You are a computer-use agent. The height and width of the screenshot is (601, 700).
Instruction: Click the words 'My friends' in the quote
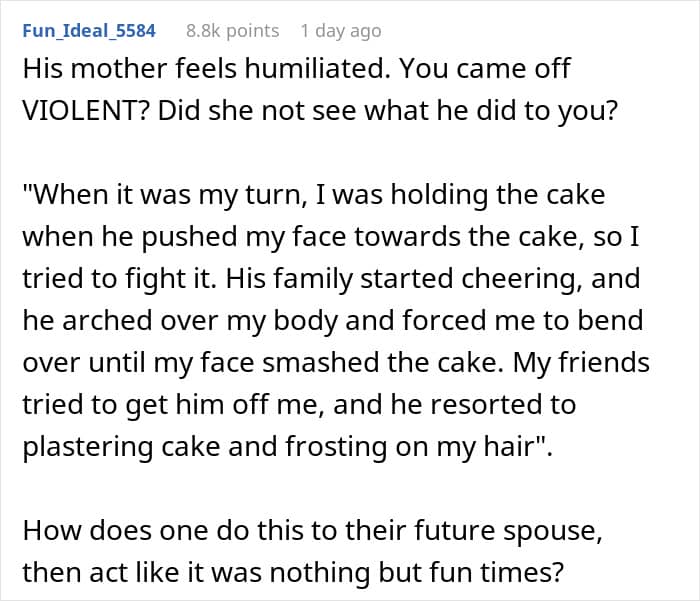click(581, 362)
